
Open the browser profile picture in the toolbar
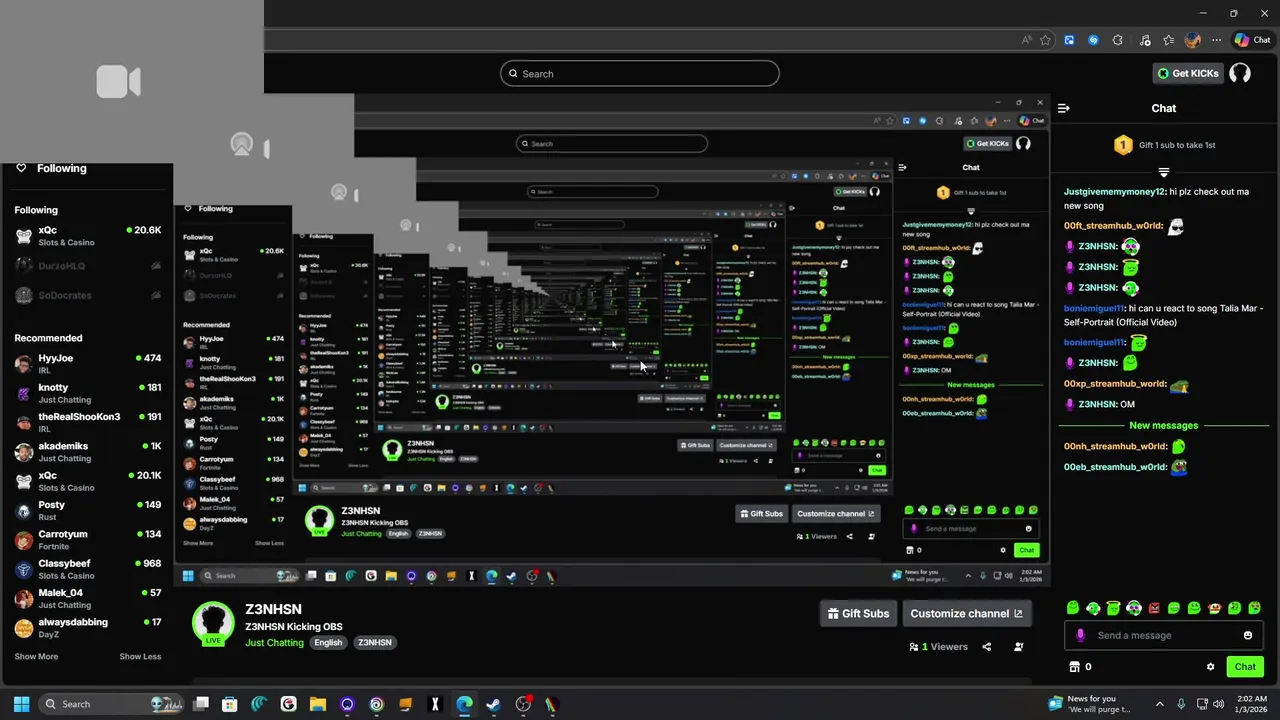[1192, 40]
